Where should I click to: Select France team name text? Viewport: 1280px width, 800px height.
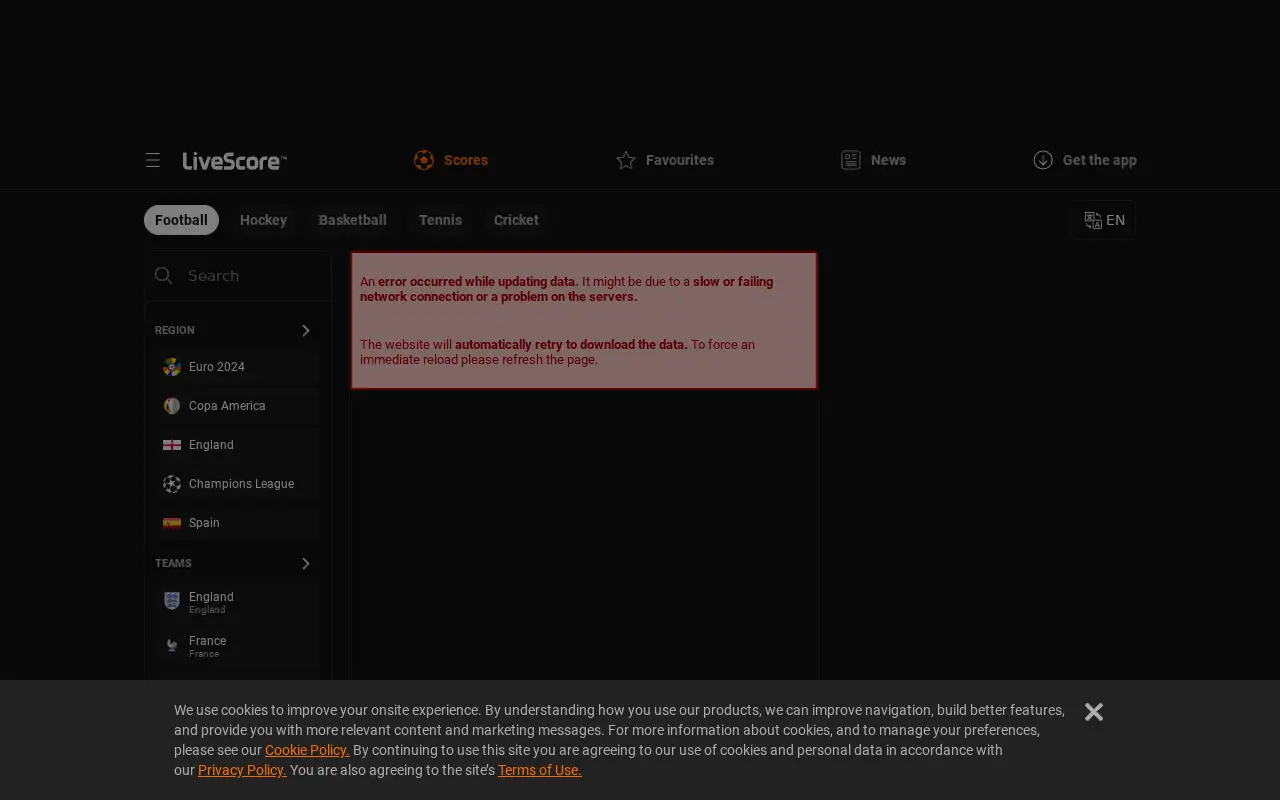pyautogui.click(x=208, y=641)
